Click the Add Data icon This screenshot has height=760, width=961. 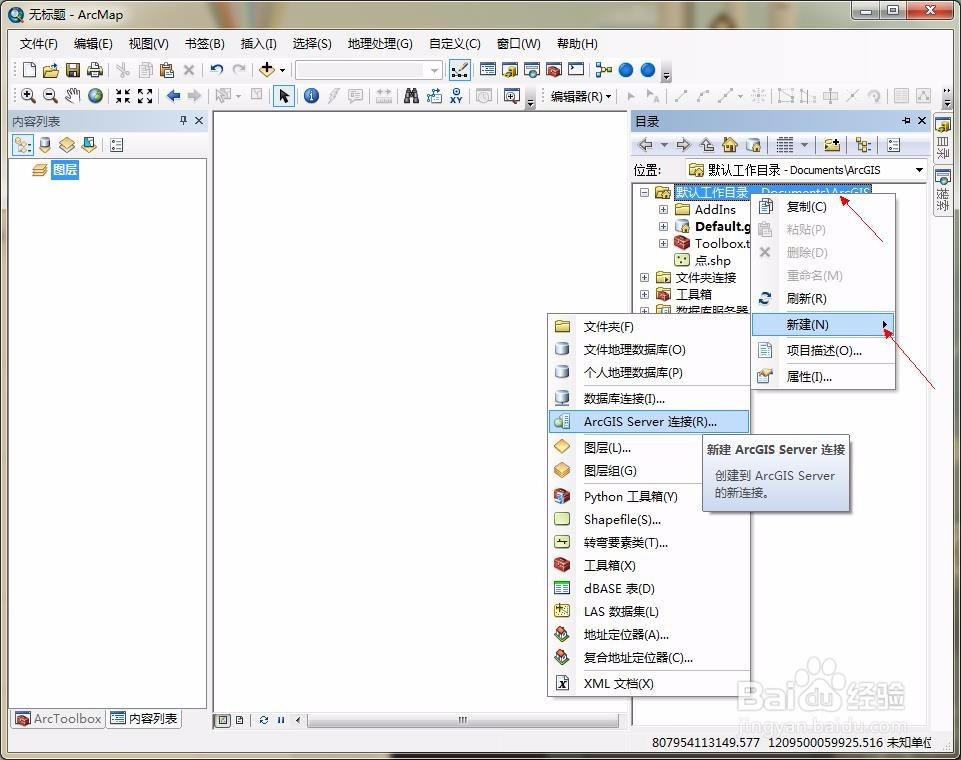click(266, 70)
